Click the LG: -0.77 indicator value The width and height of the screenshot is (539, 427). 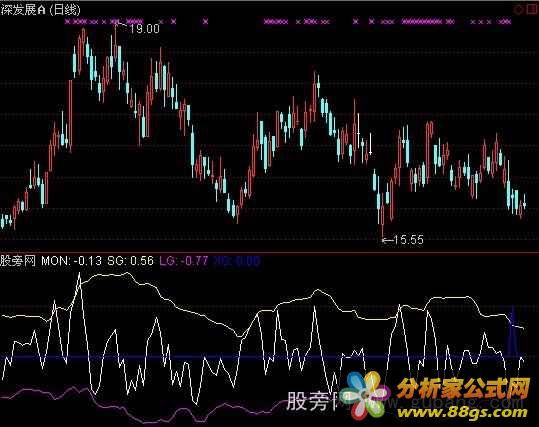pos(184,261)
